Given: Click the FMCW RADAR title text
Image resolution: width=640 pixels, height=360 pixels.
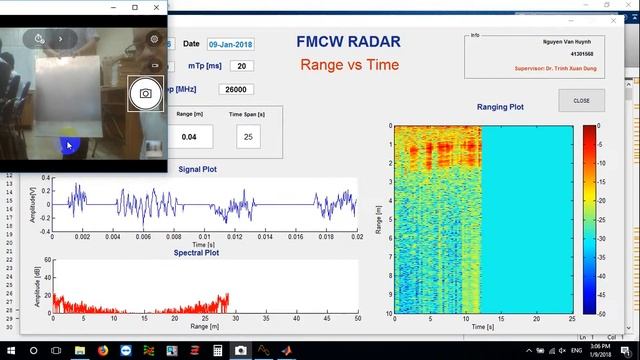Looking at the screenshot, I should (348, 42).
